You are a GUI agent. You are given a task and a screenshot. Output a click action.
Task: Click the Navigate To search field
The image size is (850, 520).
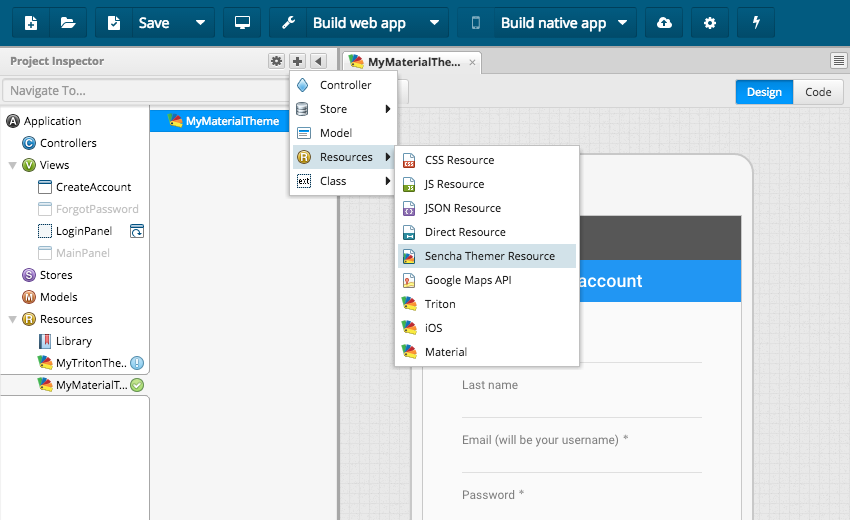coord(140,91)
